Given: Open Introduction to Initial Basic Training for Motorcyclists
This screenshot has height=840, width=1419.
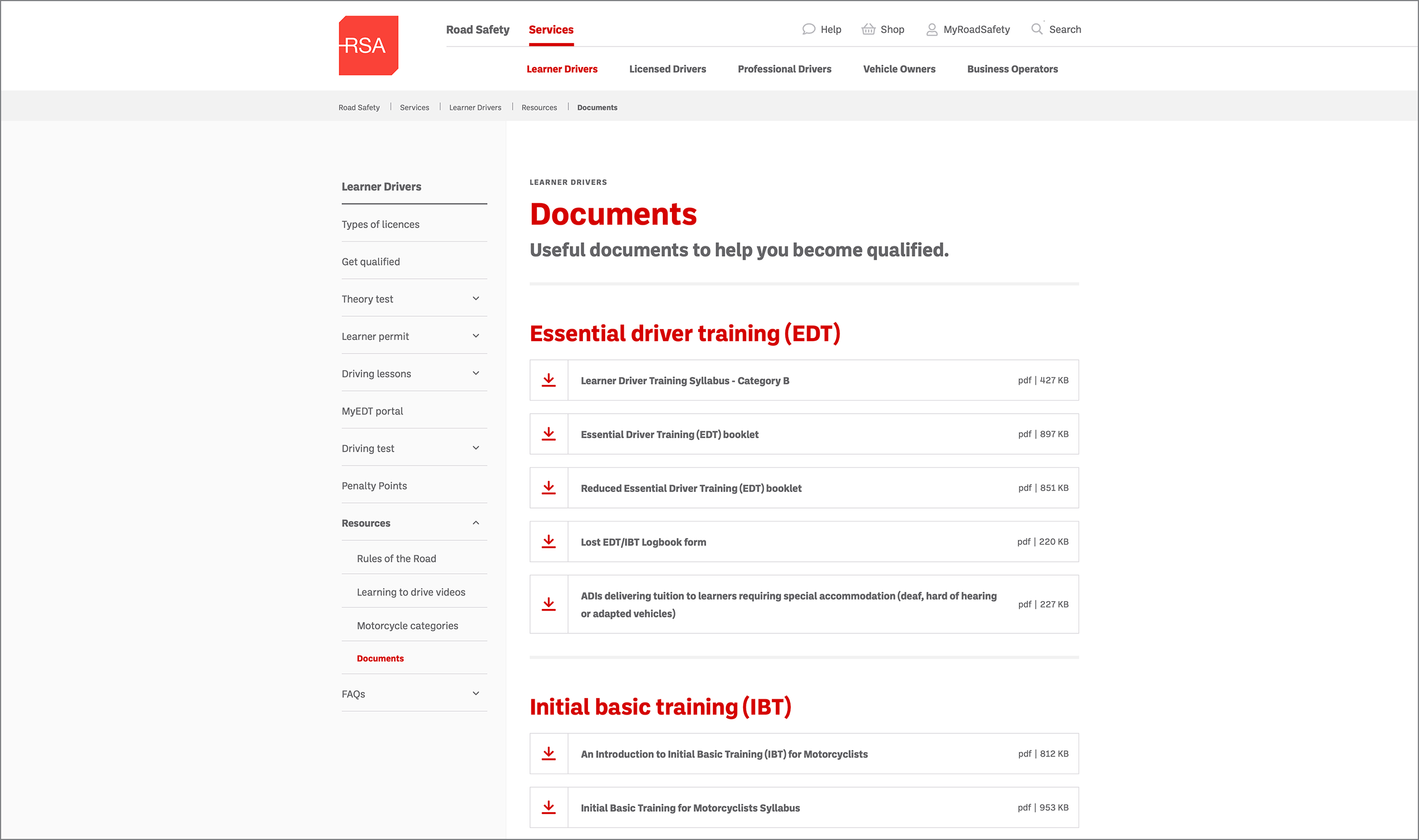Looking at the screenshot, I should point(724,754).
